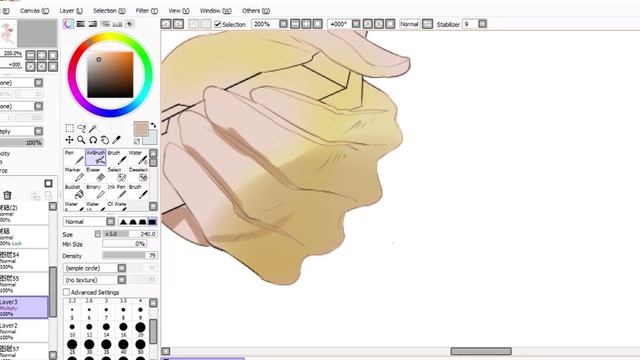Open the Filter menu
This screenshot has height=360, width=640.
147,11
